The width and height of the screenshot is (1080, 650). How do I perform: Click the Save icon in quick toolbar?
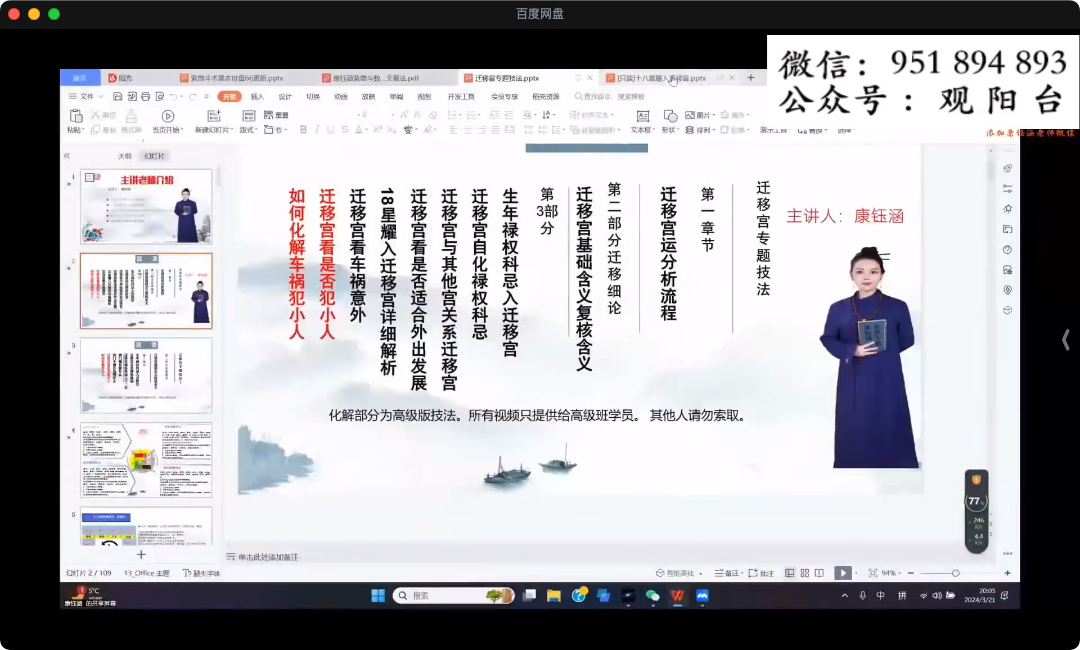[x=118, y=96]
